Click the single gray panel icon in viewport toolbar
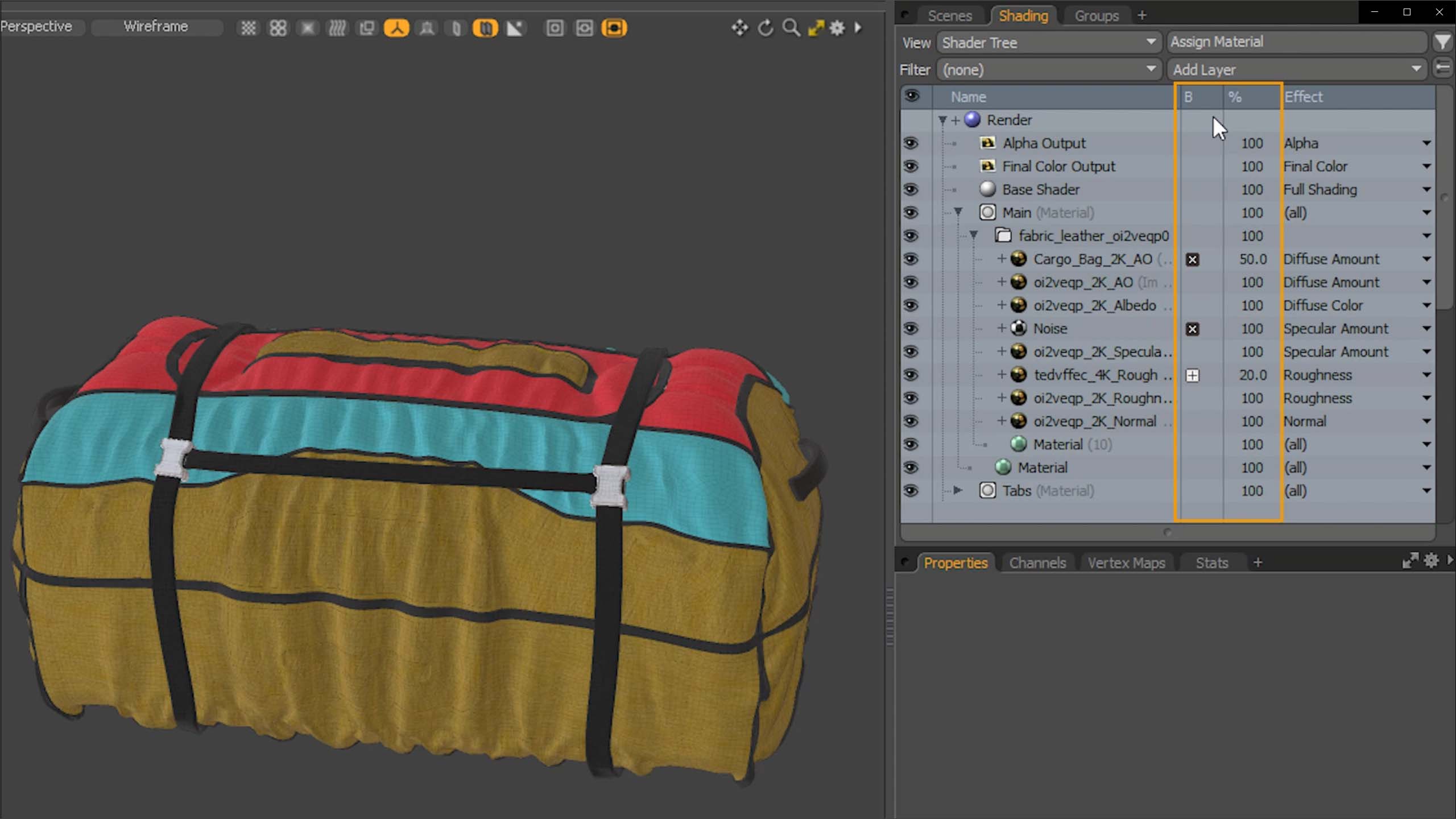Viewport: 1456px width, 819px height. [x=456, y=28]
